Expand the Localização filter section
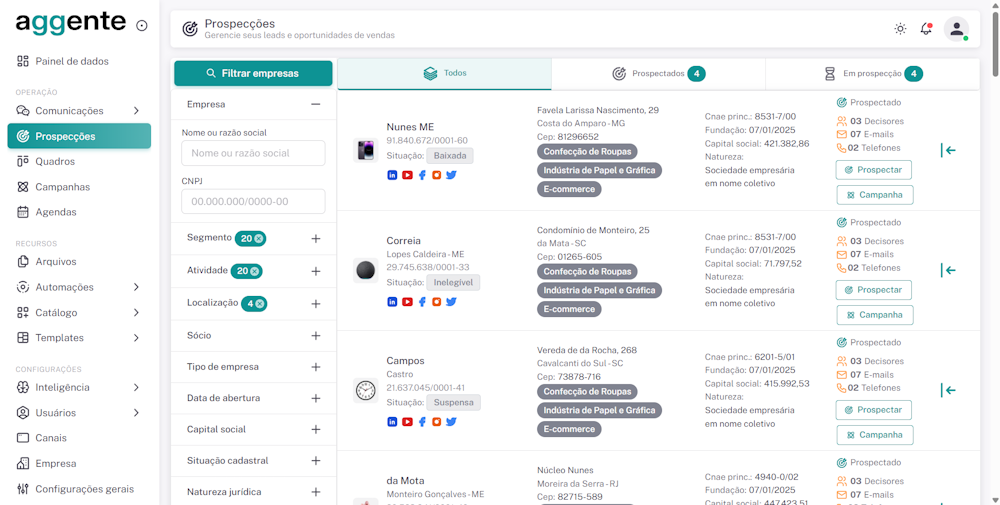The height and width of the screenshot is (505, 1000). [x=316, y=304]
